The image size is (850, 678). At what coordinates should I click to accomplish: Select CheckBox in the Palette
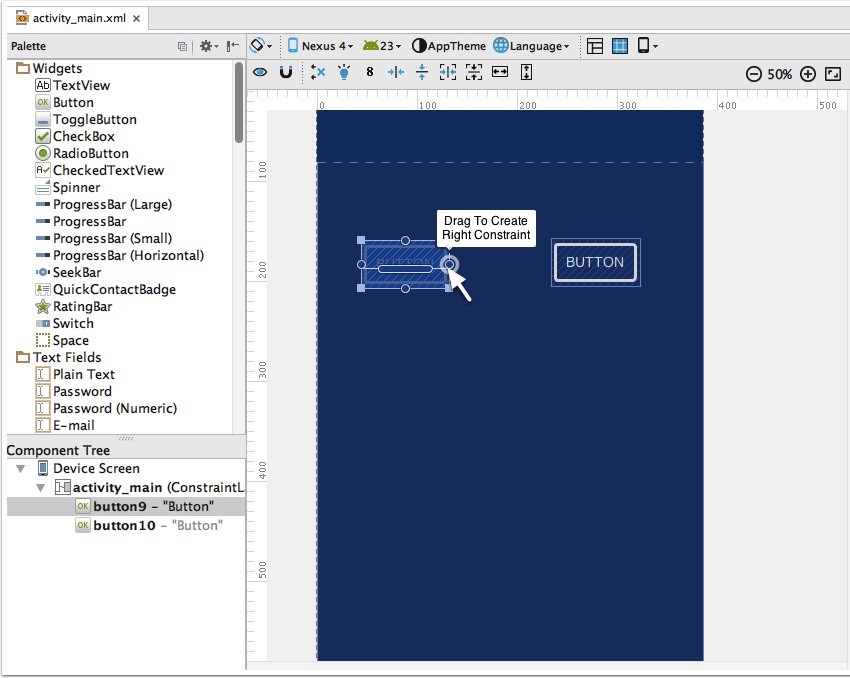click(x=75, y=136)
